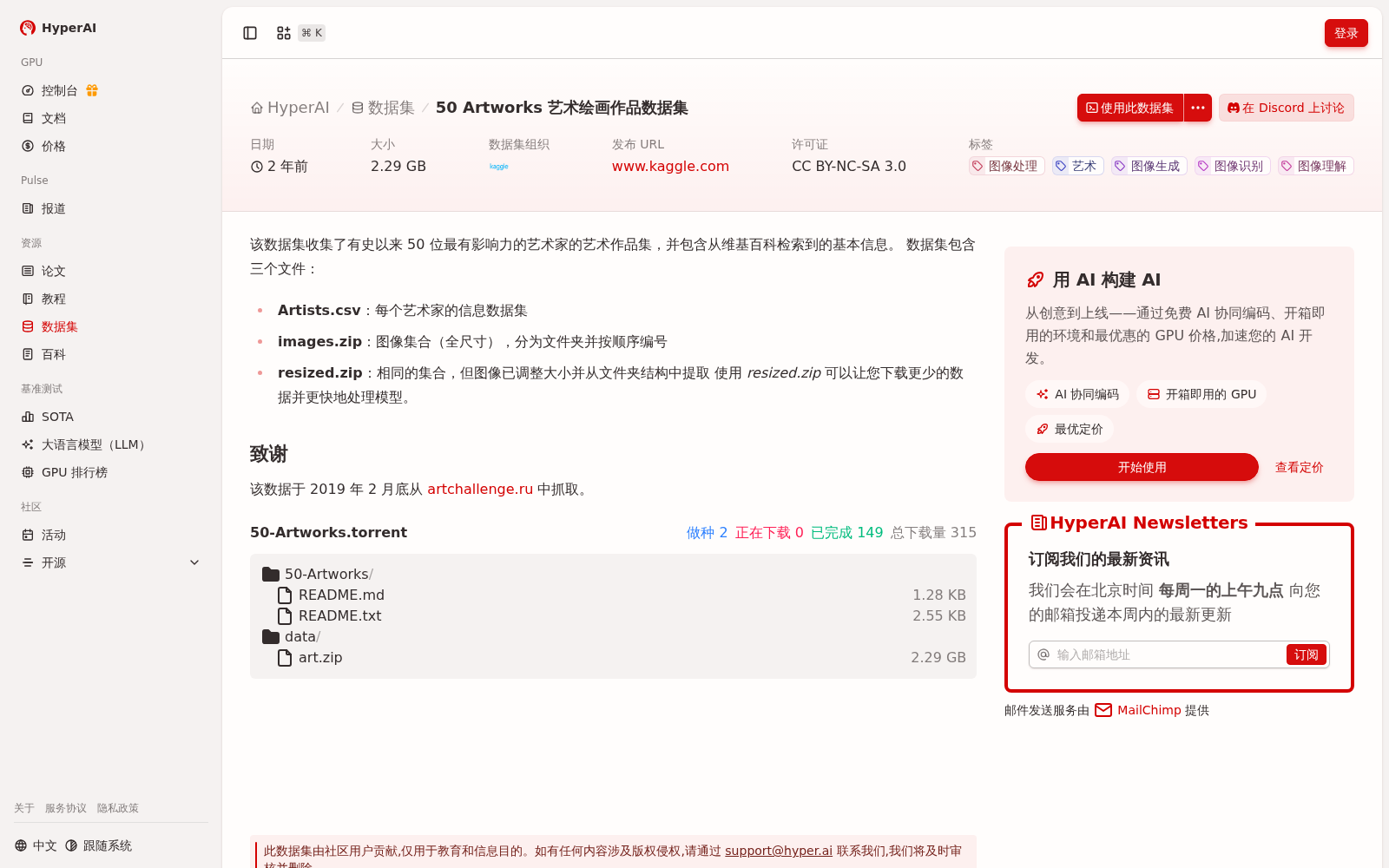This screenshot has width=1389, height=868.
Task: Click the 做种 2 seeders stat
Action: pyautogui.click(x=707, y=533)
